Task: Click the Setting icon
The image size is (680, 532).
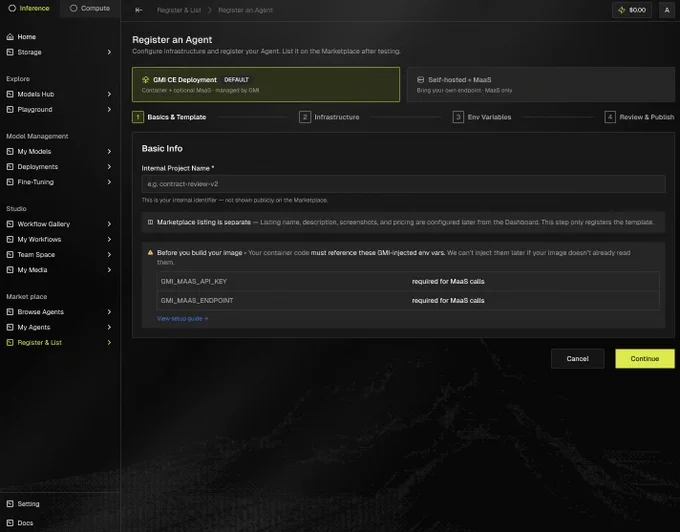Action: coord(10,504)
